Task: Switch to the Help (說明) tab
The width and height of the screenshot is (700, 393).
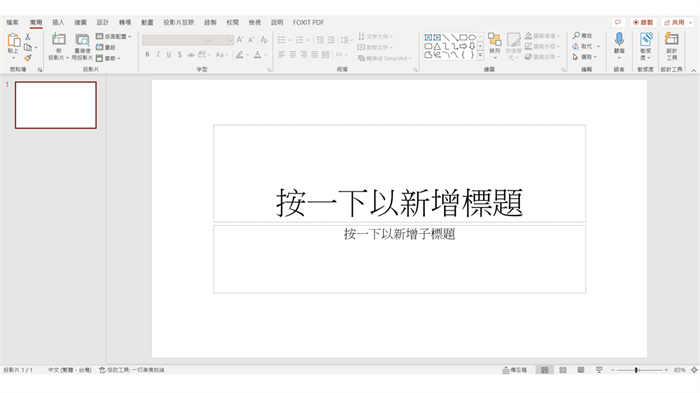Action: [x=277, y=22]
